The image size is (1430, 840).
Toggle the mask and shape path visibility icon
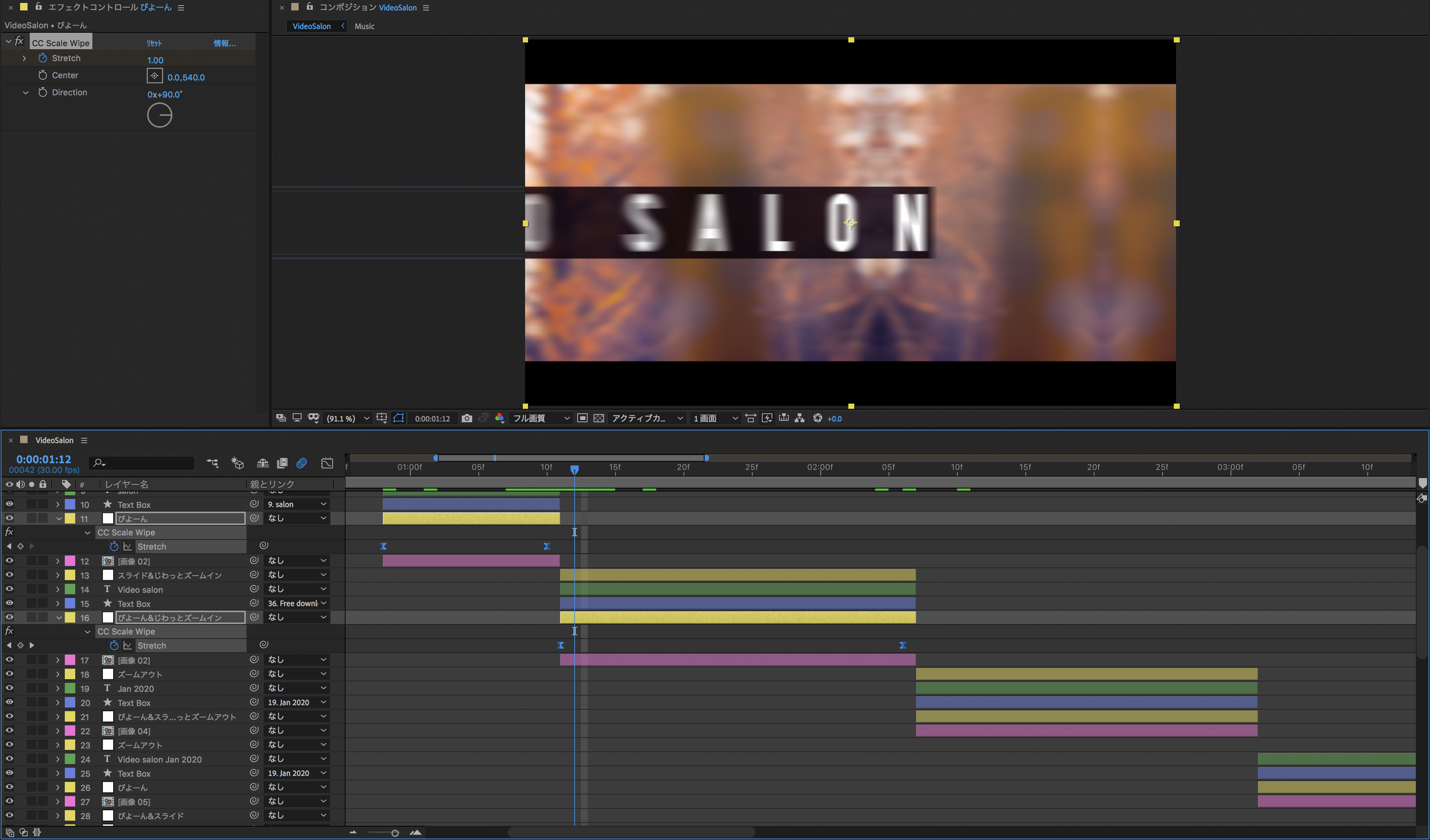[x=399, y=419]
